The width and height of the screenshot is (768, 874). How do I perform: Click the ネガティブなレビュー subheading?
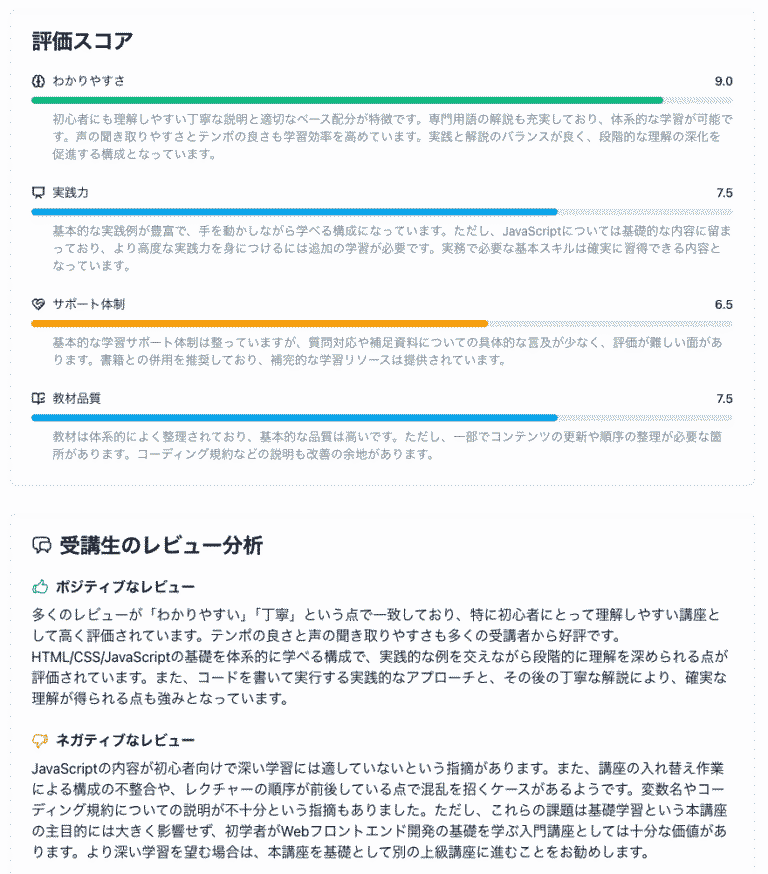pyautogui.click(x=125, y=740)
